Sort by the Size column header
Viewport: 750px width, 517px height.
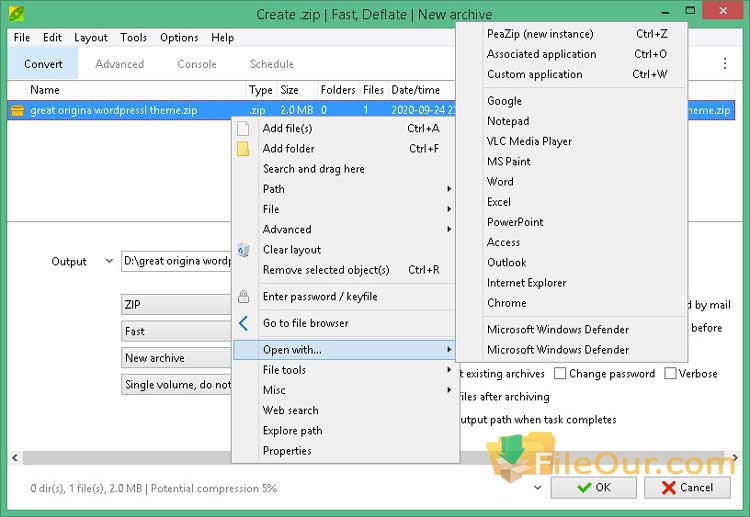[289, 90]
